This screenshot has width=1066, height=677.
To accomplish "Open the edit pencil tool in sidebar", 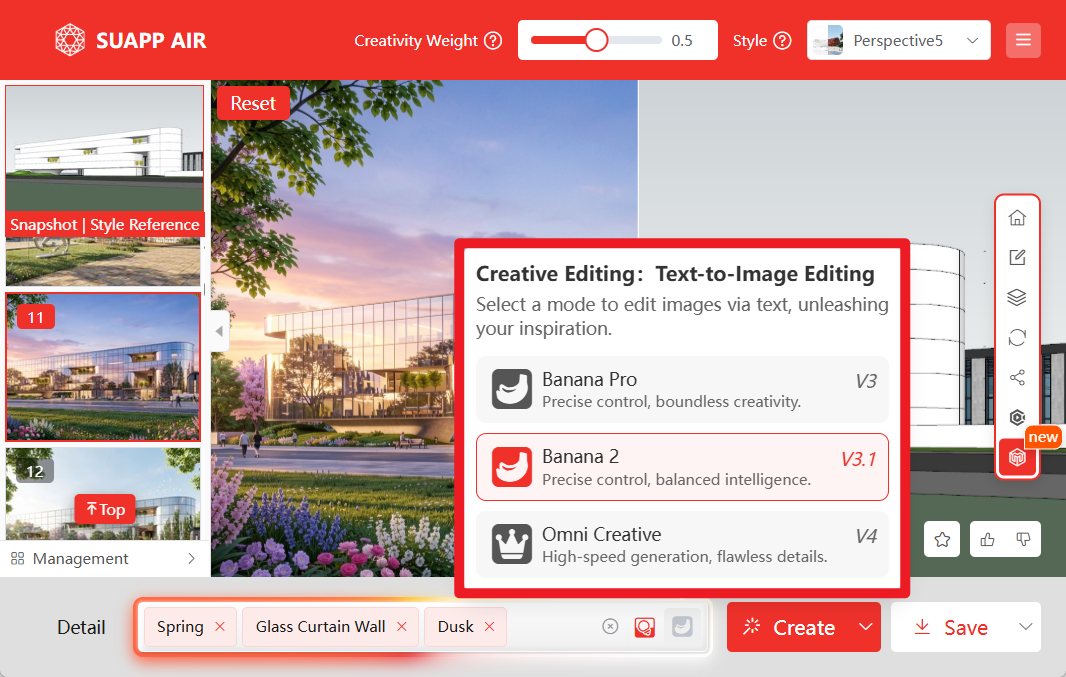I will tap(1017, 258).
